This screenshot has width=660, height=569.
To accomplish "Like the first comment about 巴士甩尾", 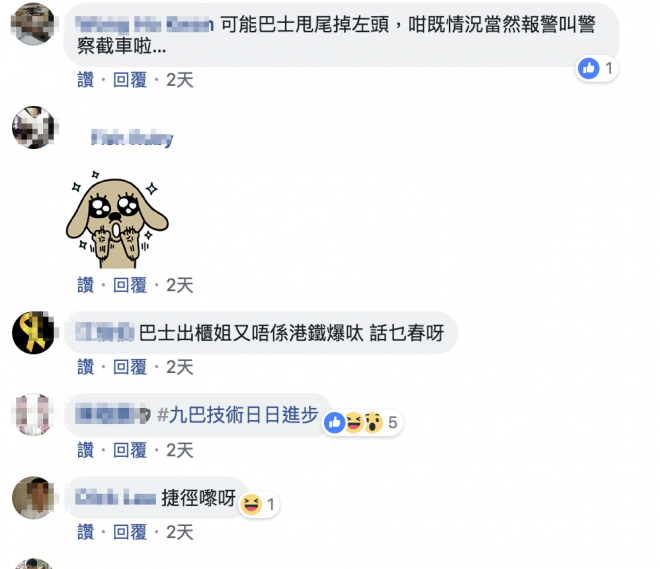I will (85, 80).
